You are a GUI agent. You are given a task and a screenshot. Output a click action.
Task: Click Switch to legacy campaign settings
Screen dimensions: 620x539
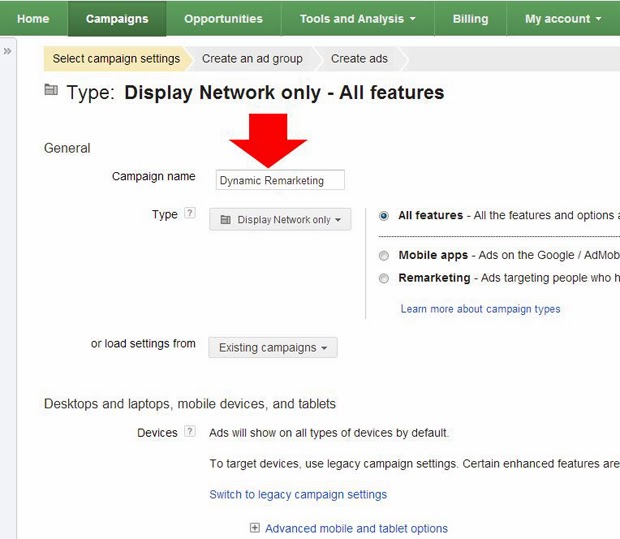point(298,494)
